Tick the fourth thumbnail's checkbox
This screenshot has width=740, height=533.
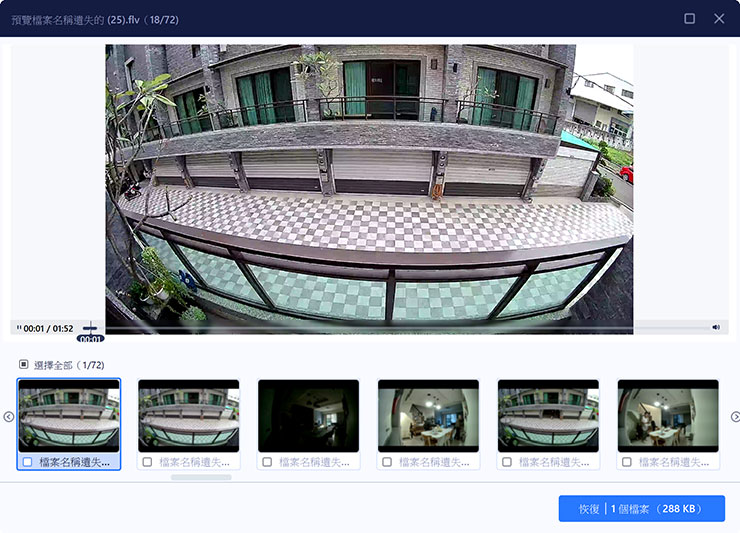[x=387, y=462]
